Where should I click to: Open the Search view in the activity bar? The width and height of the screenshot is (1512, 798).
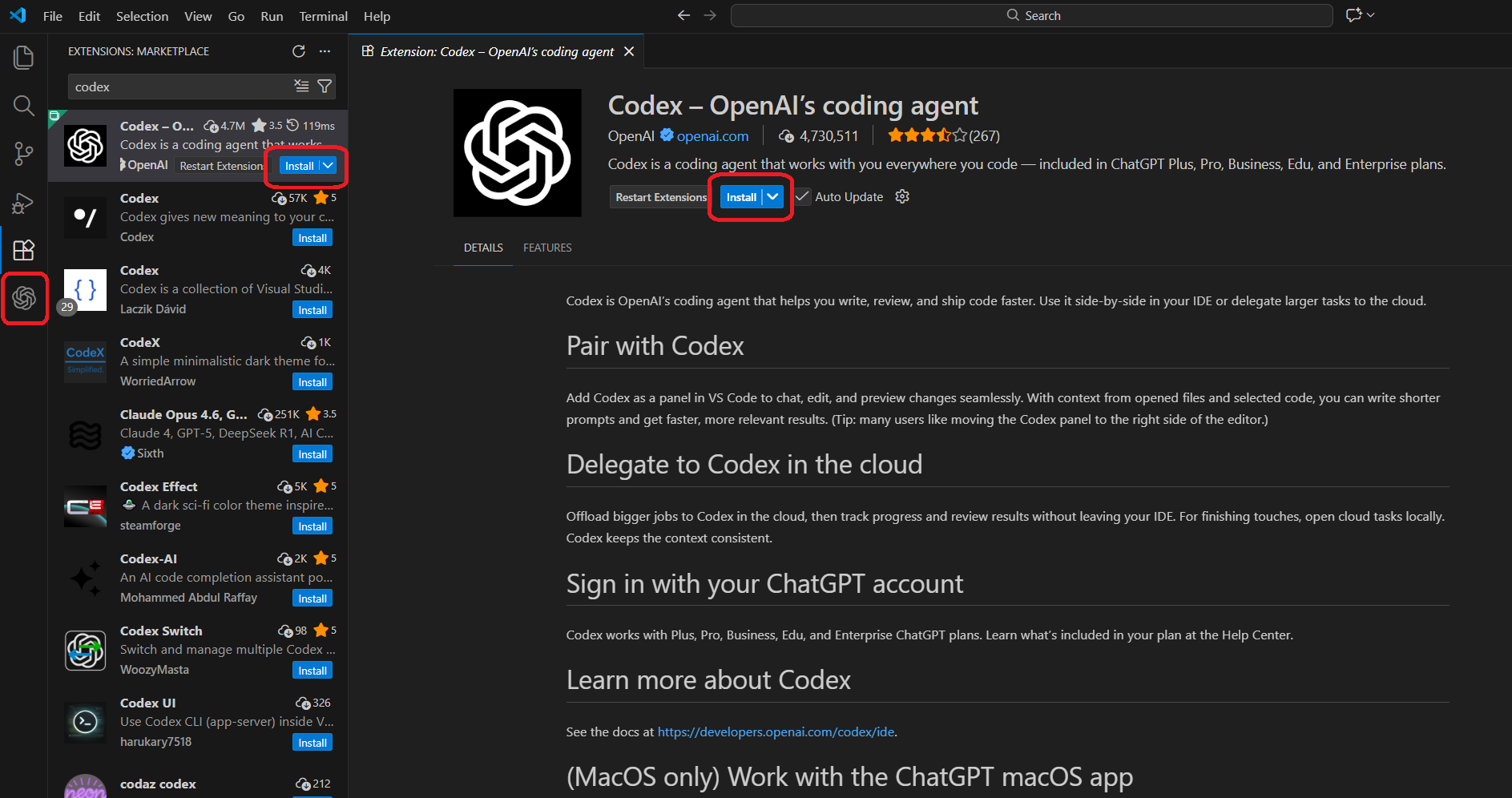point(24,105)
